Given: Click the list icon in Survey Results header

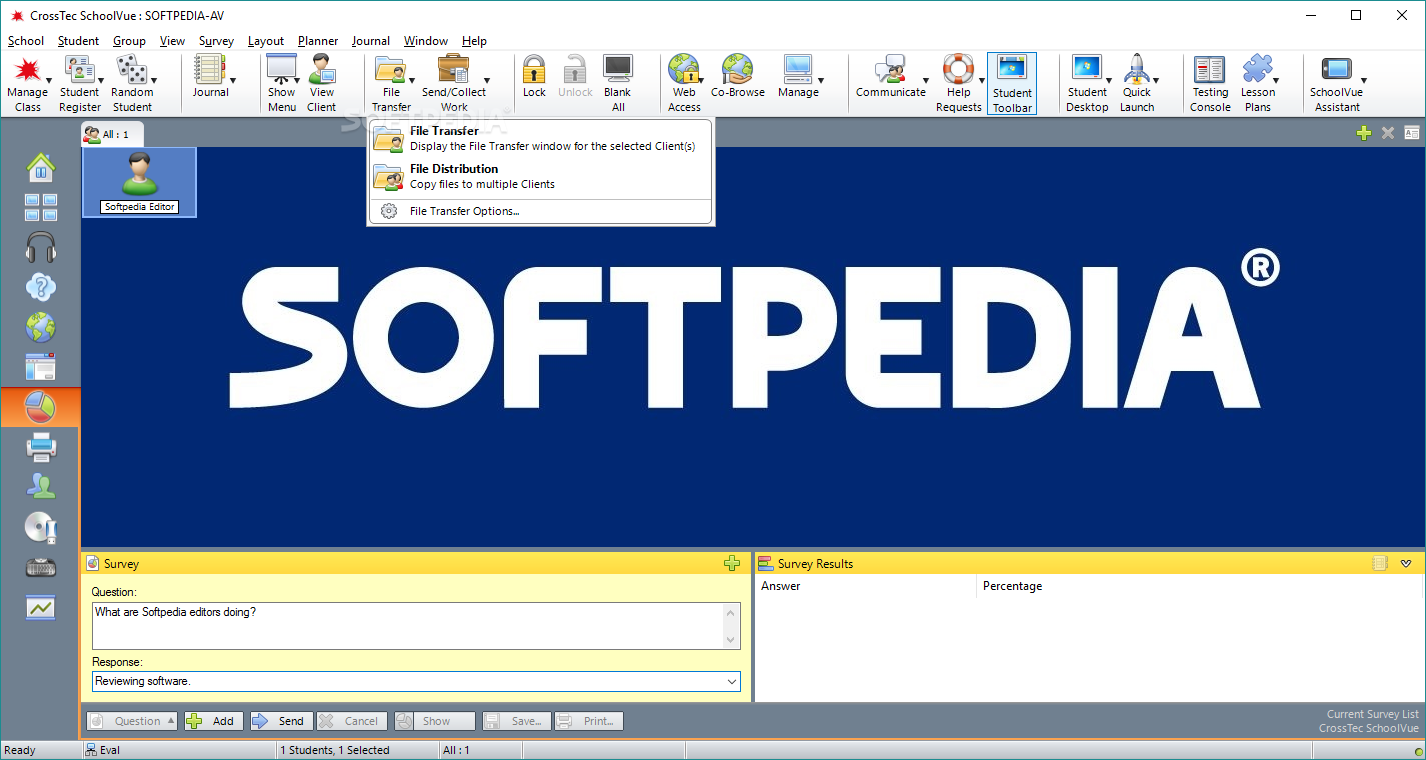Looking at the screenshot, I should (x=1380, y=564).
